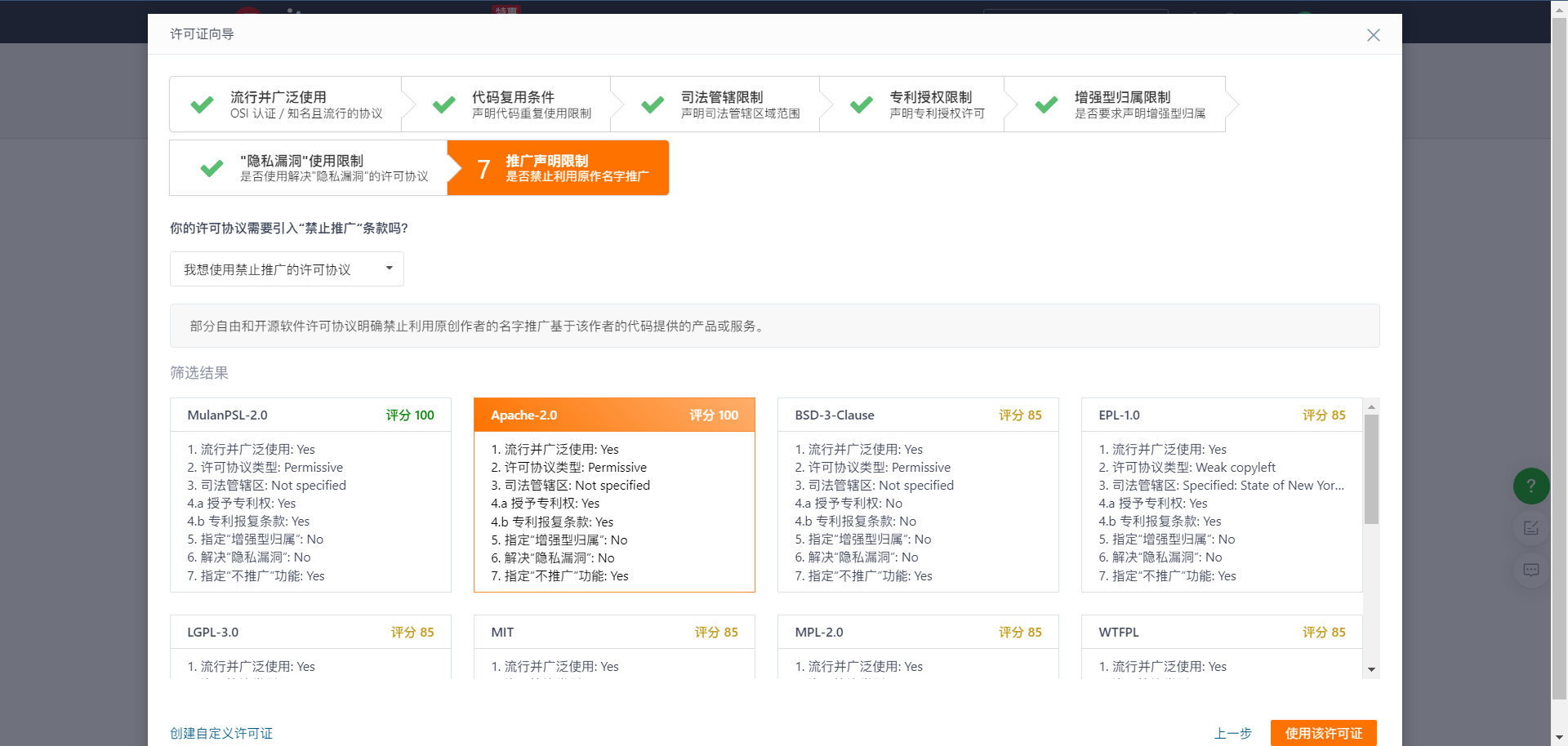
Task: Click 创建自定义许可证 link
Action: [x=221, y=733]
